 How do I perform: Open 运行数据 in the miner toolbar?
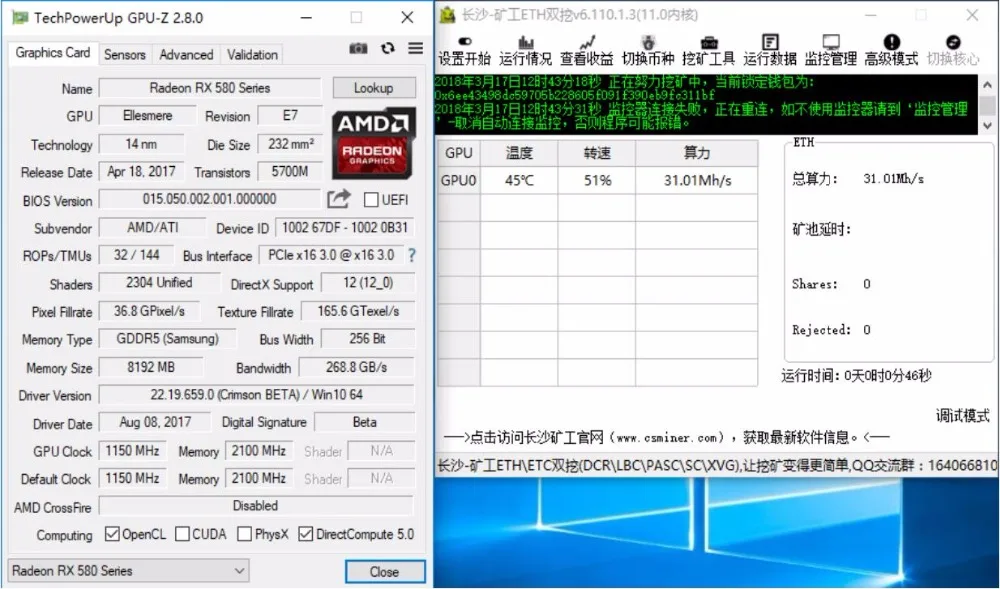(770, 51)
